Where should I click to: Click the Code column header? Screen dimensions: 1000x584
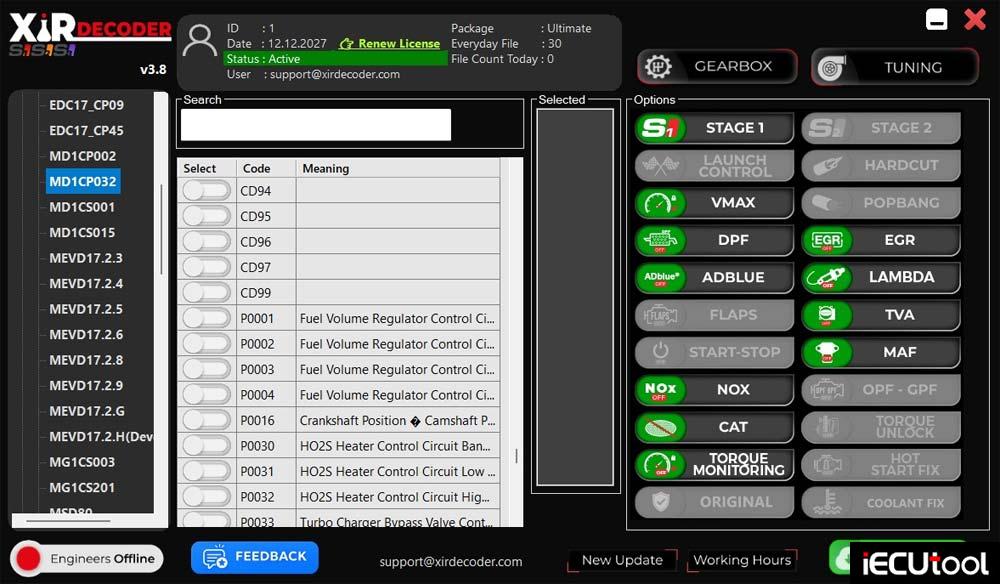click(x=256, y=168)
